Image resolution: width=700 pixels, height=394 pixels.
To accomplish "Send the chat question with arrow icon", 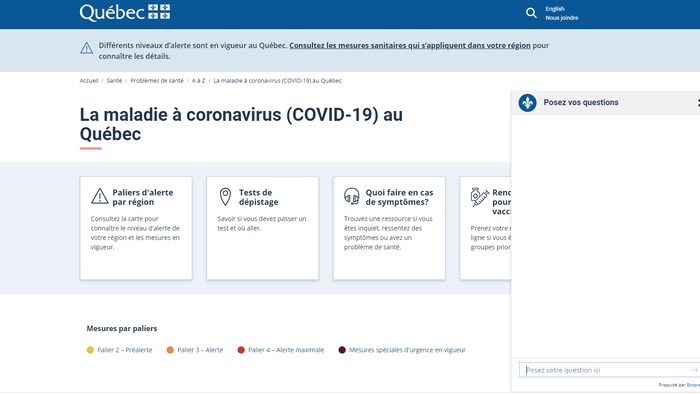I will click(694, 370).
